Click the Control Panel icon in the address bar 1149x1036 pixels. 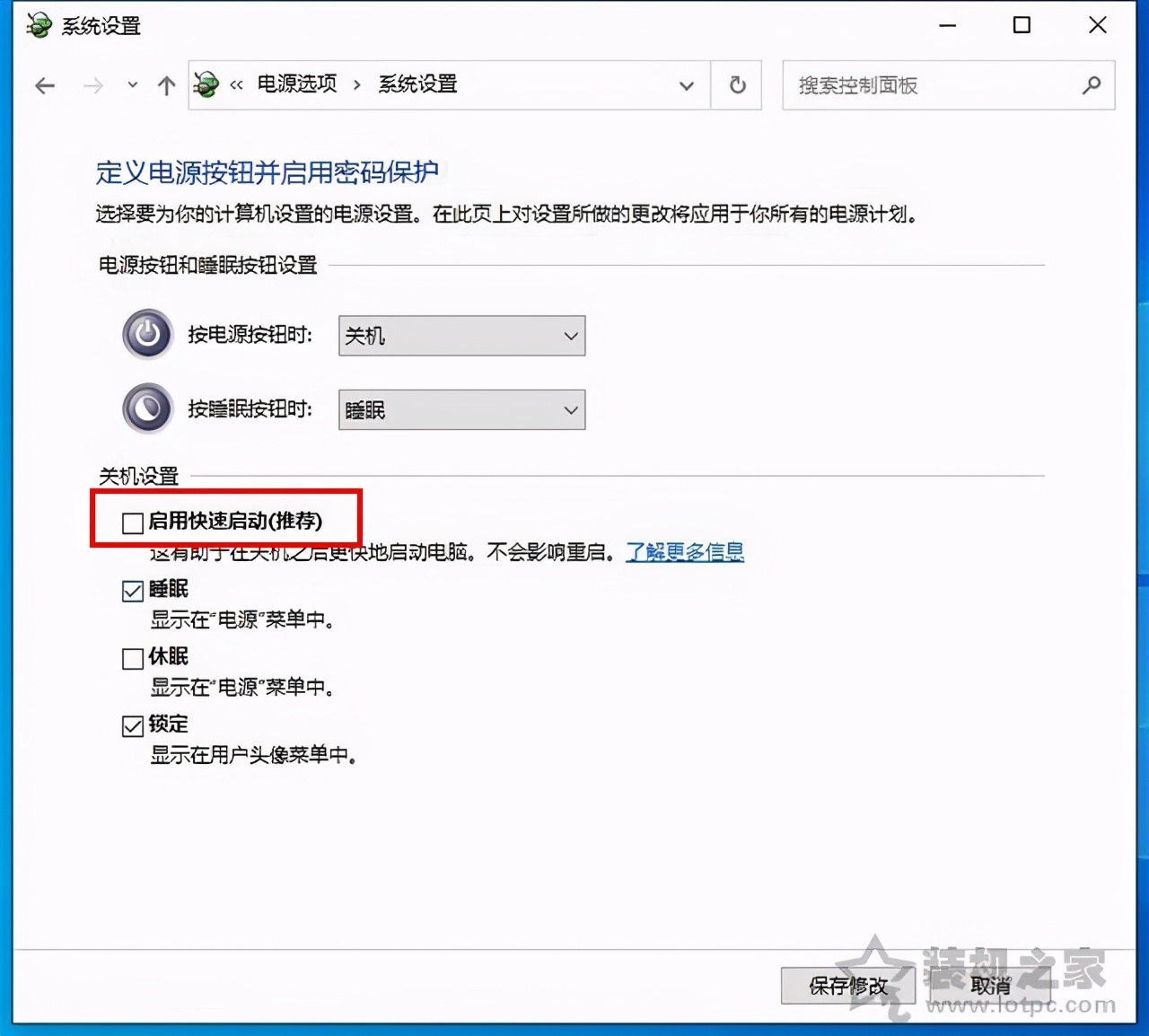(206, 84)
